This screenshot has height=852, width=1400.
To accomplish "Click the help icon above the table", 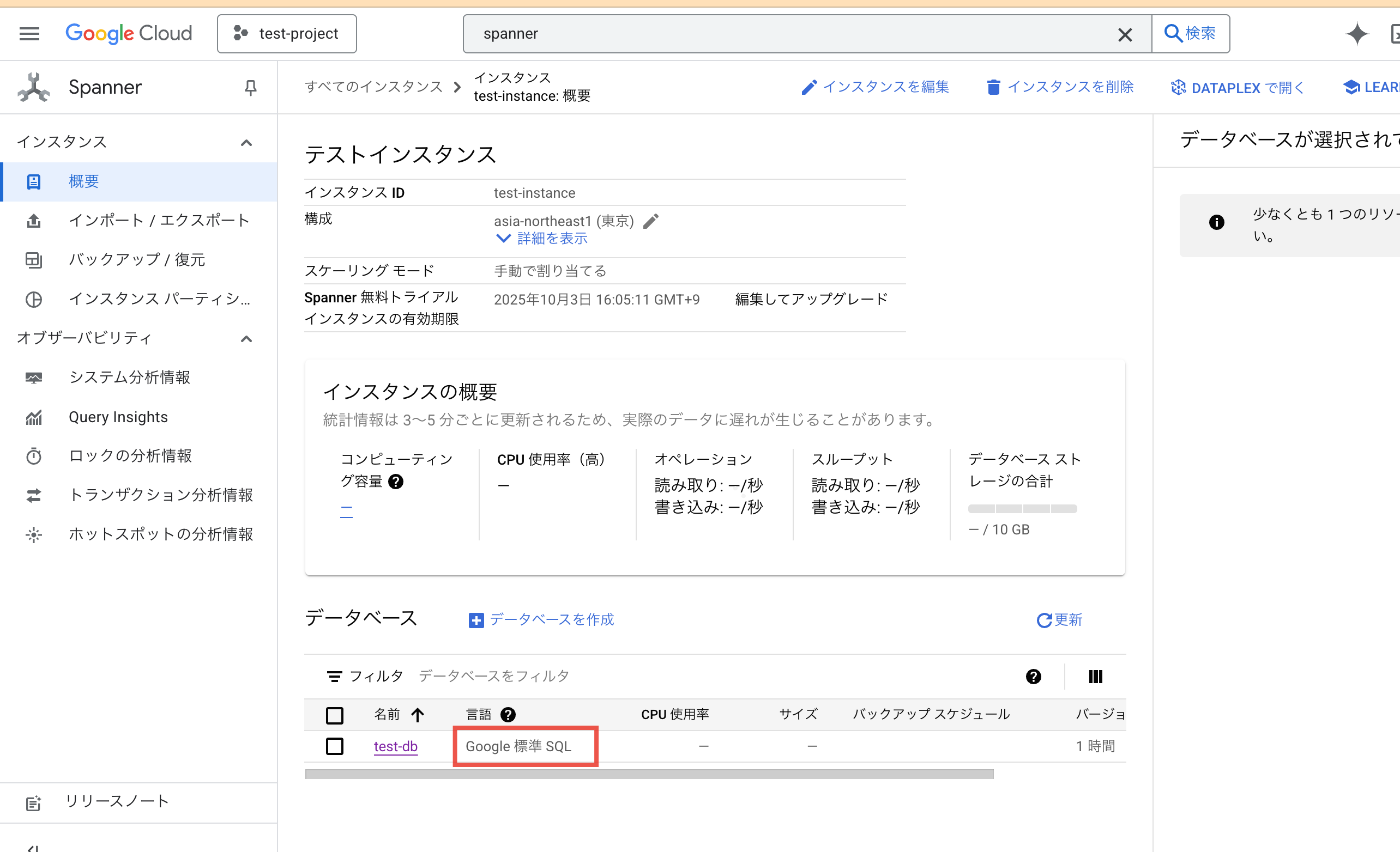I will point(1034,677).
